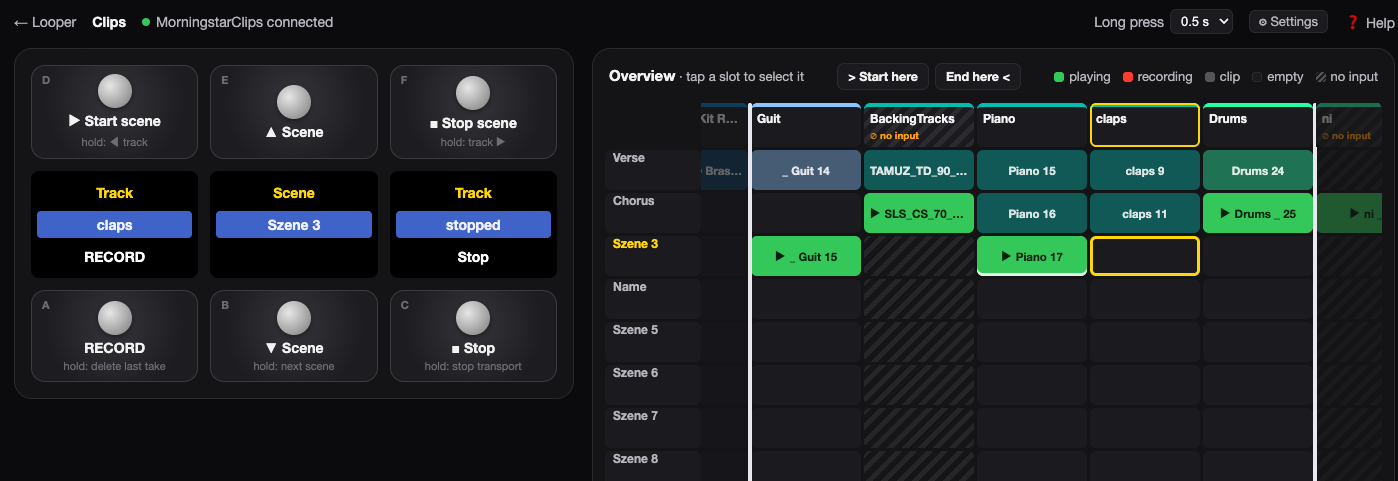This screenshot has height=481, width=1398.
Task: Click the round knob on switch C
Action: [x=473, y=318]
